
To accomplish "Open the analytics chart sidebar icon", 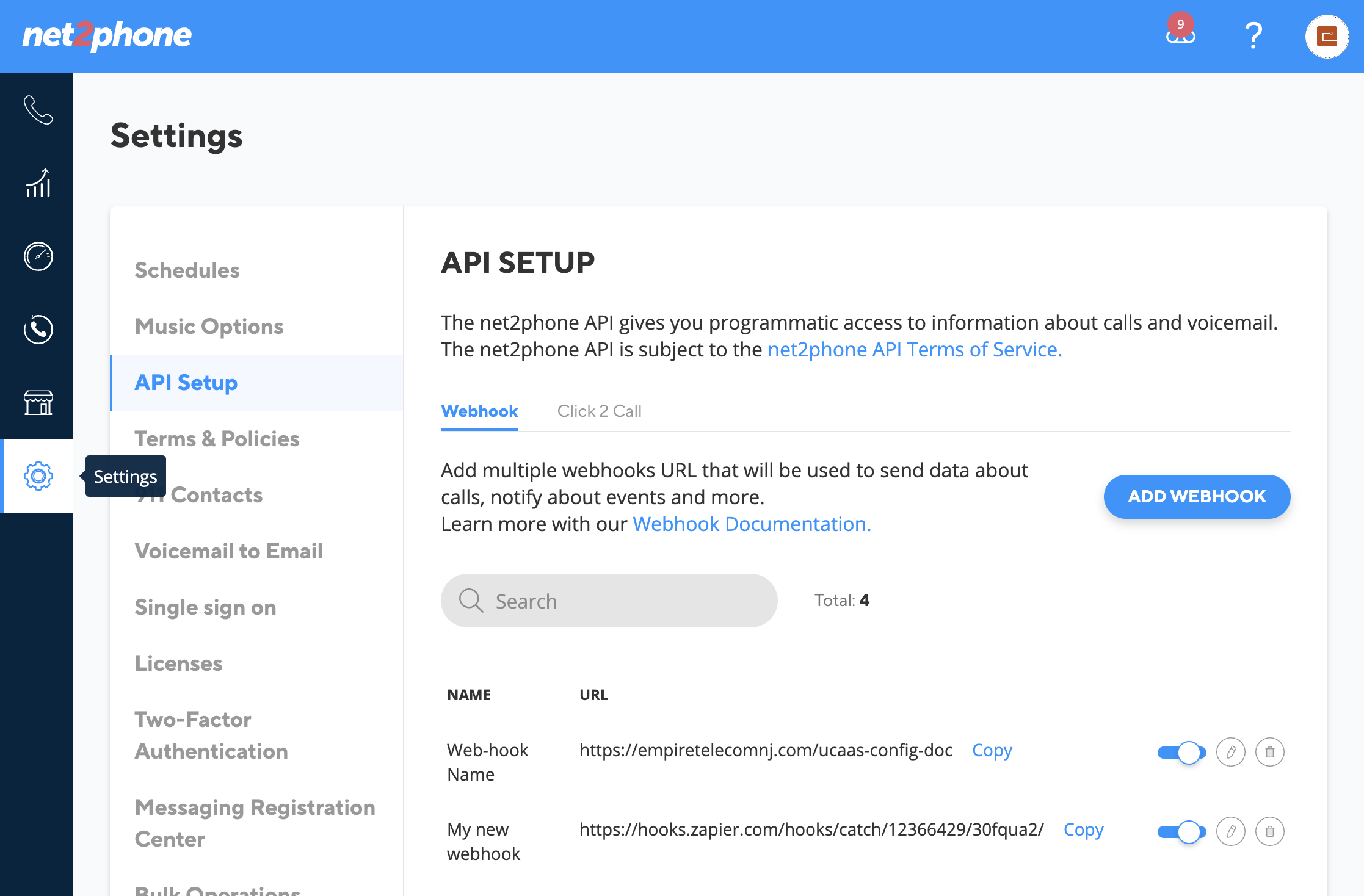I will [38, 183].
